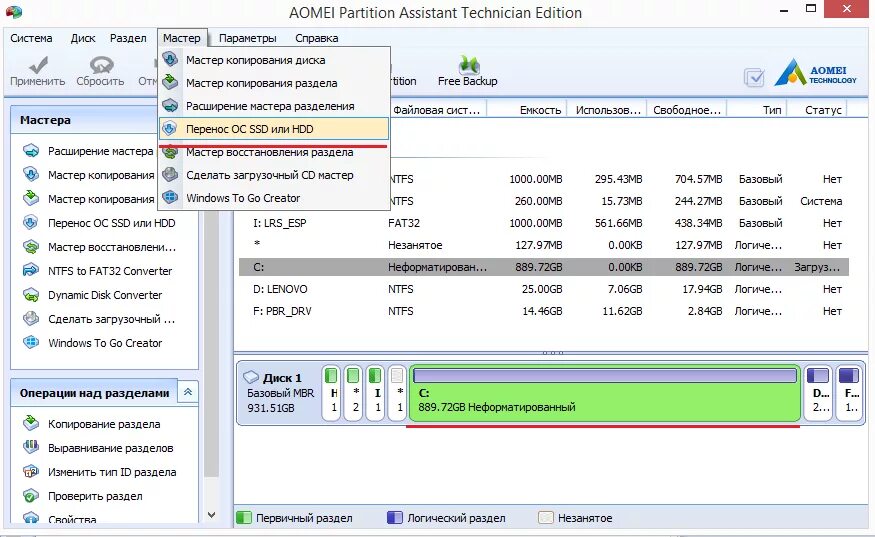Choose Расширение мастера разделения menu entry
The width and height of the screenshot is (875, 537).
click(x=274, y=106)
